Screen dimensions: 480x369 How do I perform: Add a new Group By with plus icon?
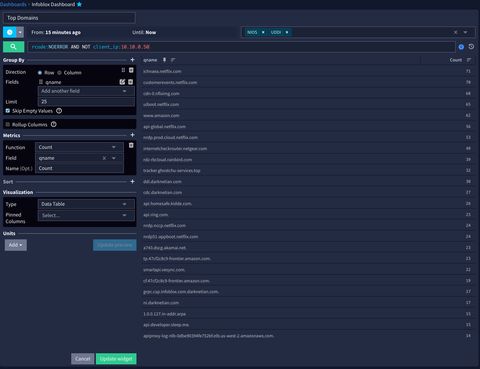click(132, 60)
